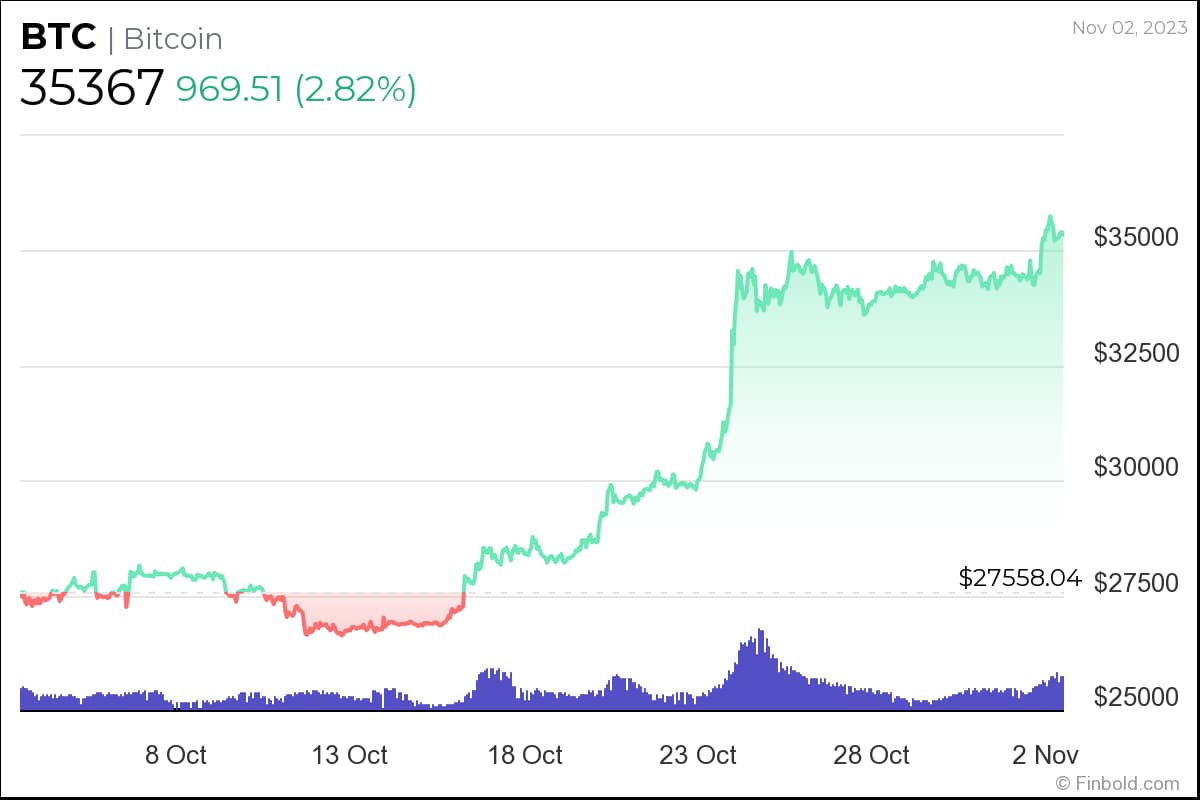Select the $32500 price axis label
The image size is (1200, 800).
pyautogui.click(x=1135, y=352)
